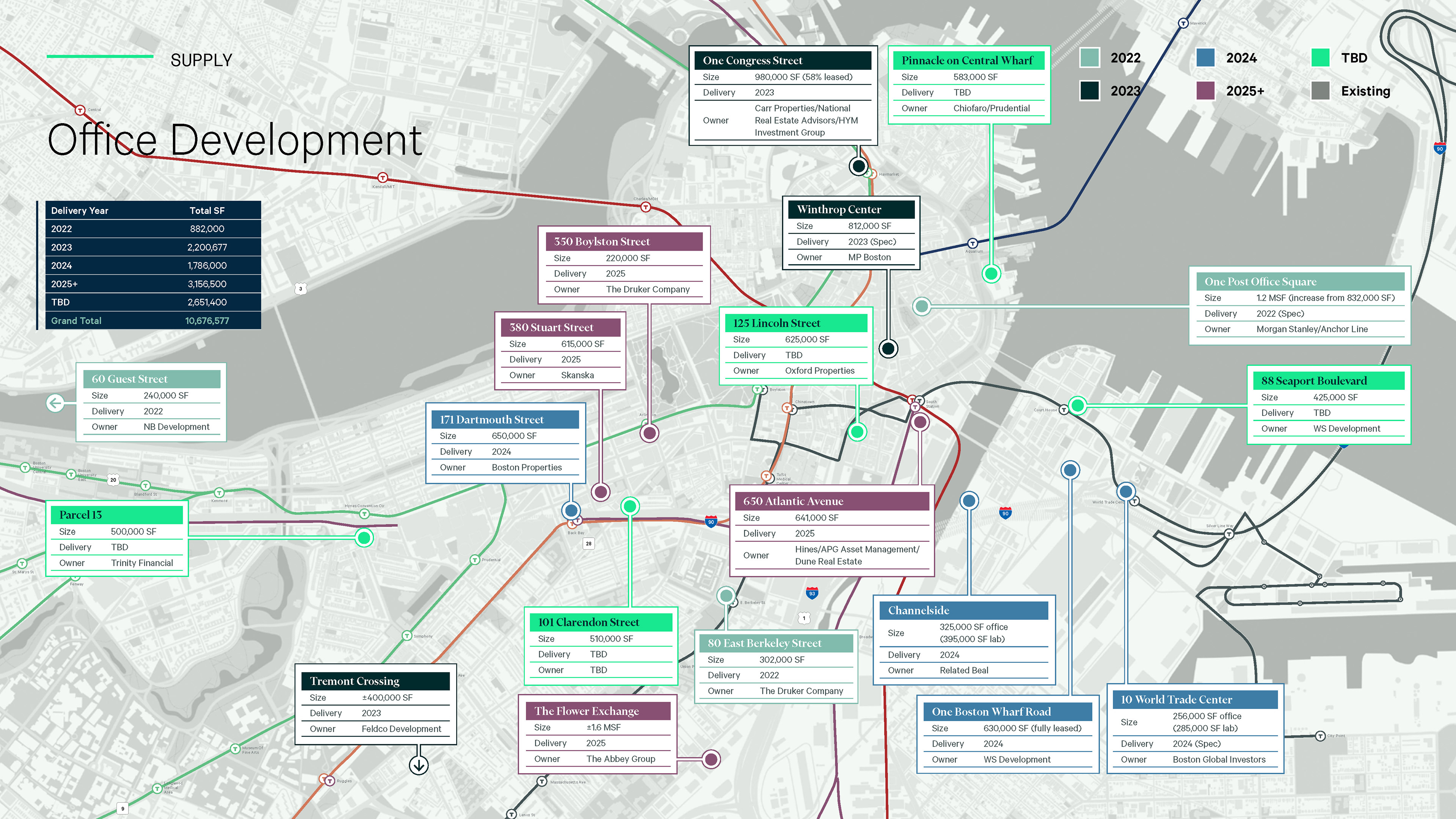Select the Grand Total row in table
Screen dimensions: 1456x819
153,320
